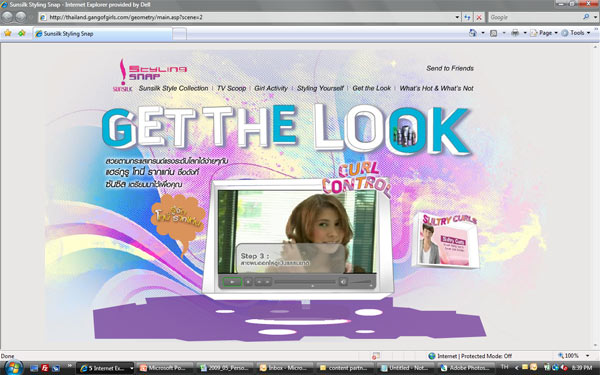Open Print button dropdown arrow

tap(525, 33)
